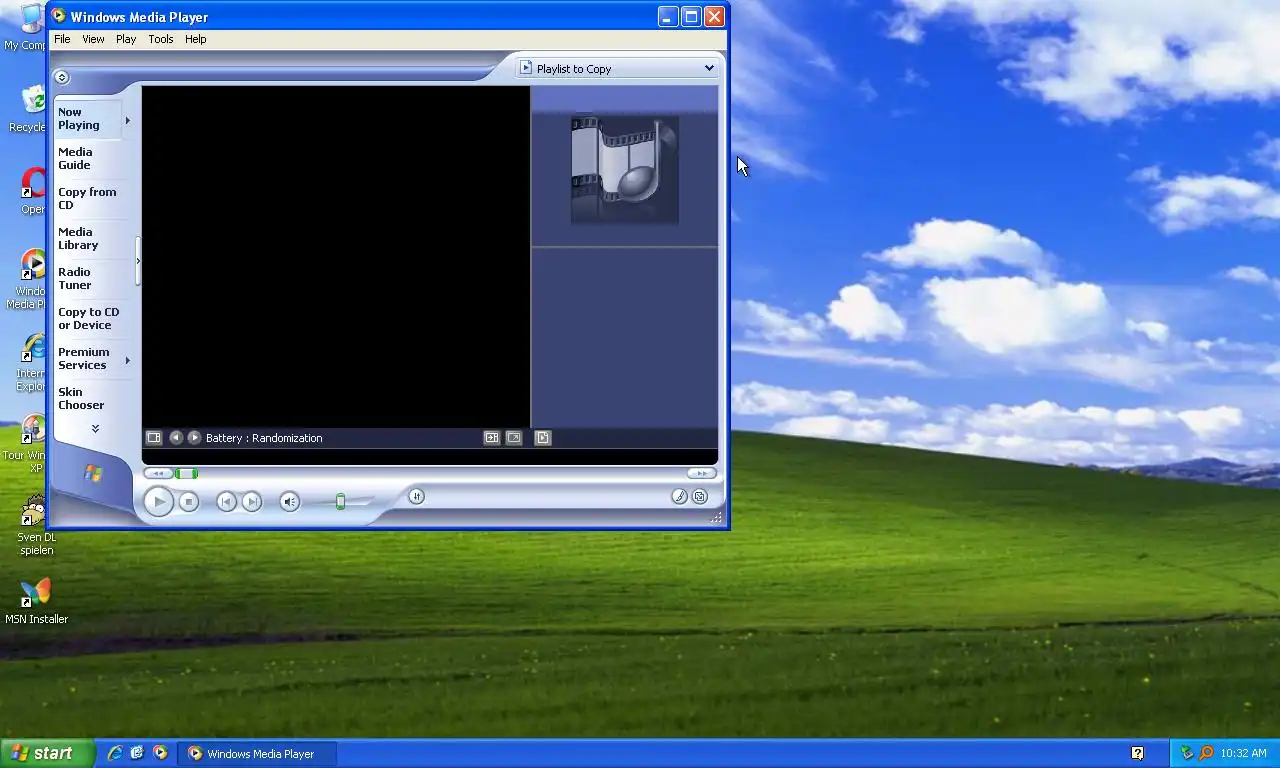Click the Windows Media Player taskbar button
Screen dimensions: 1280x768
tap(258, 754)
